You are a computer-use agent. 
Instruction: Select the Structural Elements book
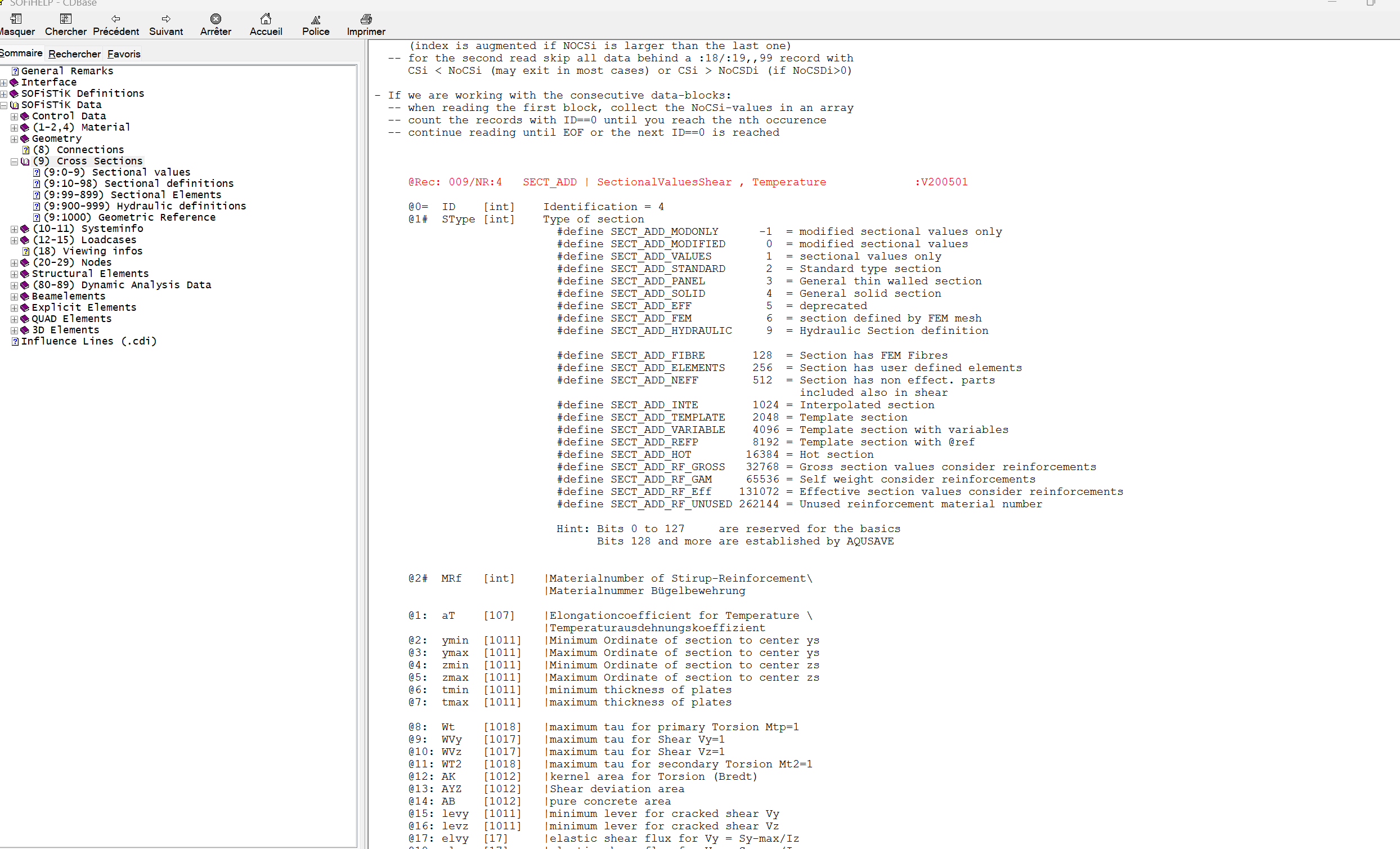coord(91,274)
